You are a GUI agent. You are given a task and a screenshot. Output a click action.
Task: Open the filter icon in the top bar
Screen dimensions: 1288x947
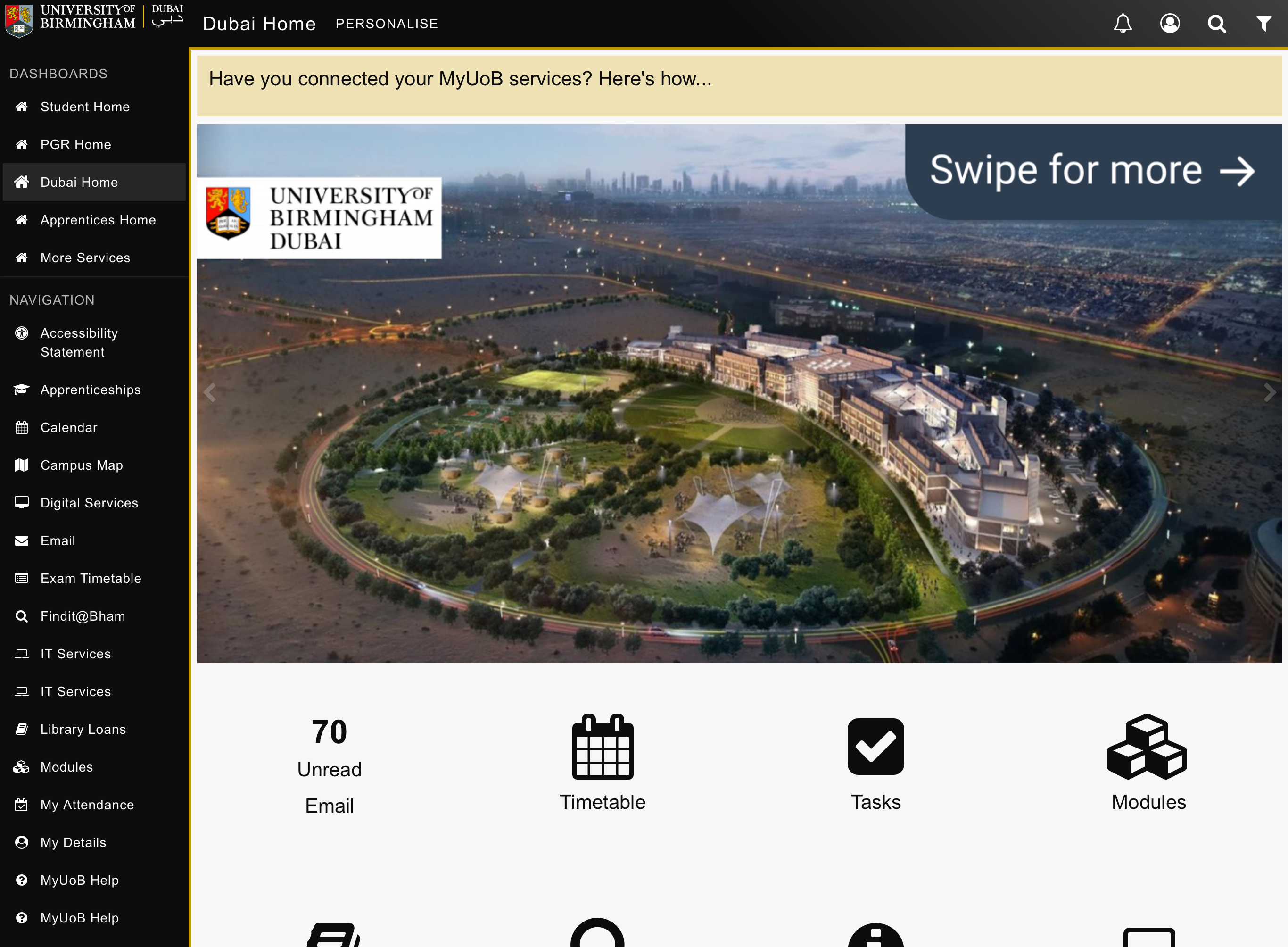point(1264,24)
